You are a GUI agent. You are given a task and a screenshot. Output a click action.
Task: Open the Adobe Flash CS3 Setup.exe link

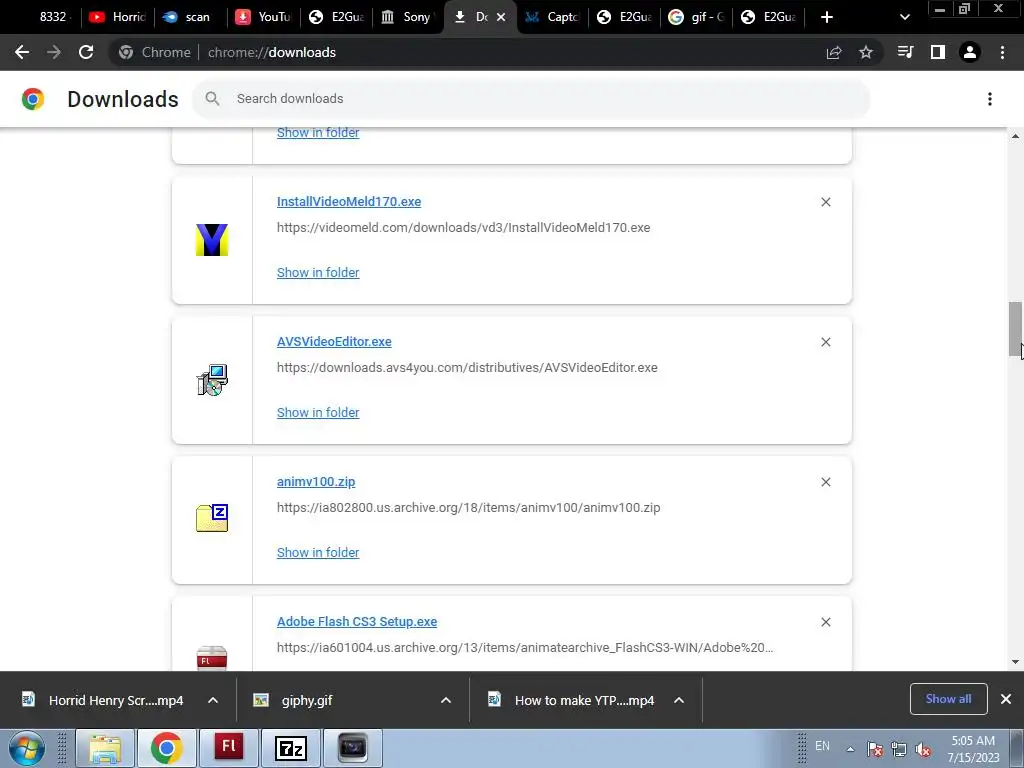[357, 622]
